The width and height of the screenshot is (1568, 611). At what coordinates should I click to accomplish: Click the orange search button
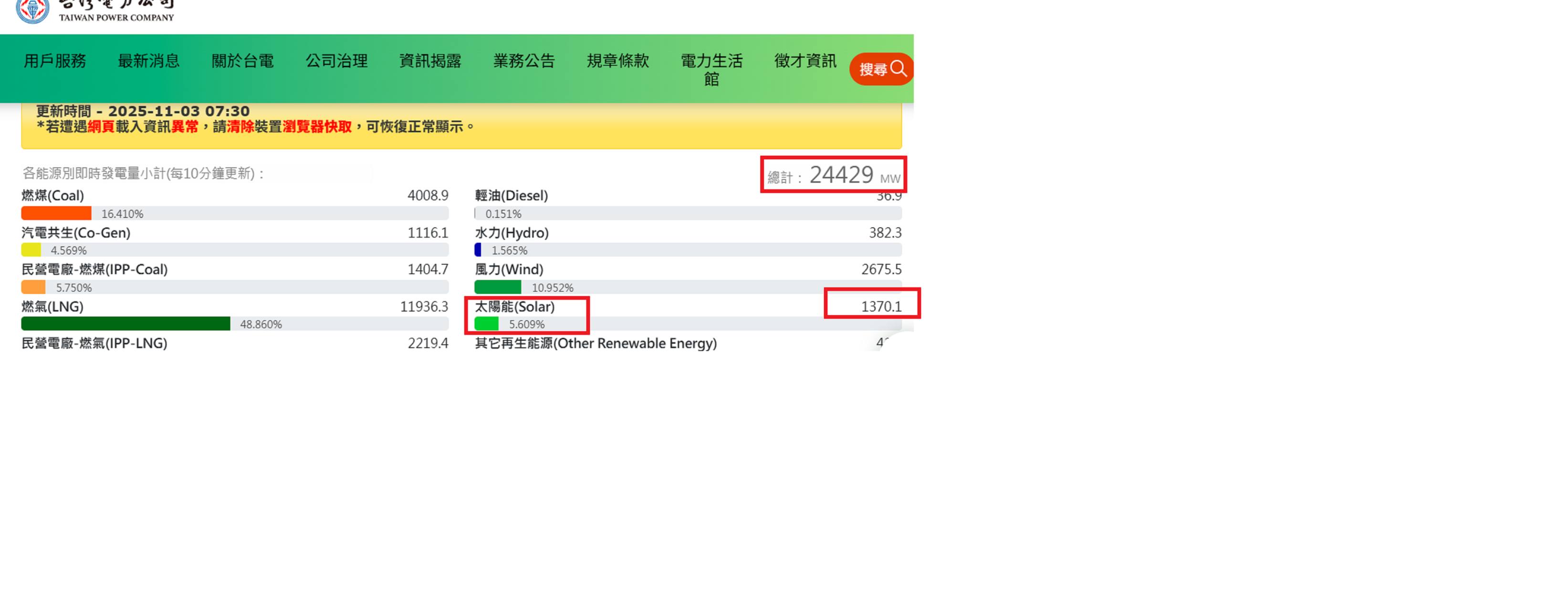[x=881, y=69]
